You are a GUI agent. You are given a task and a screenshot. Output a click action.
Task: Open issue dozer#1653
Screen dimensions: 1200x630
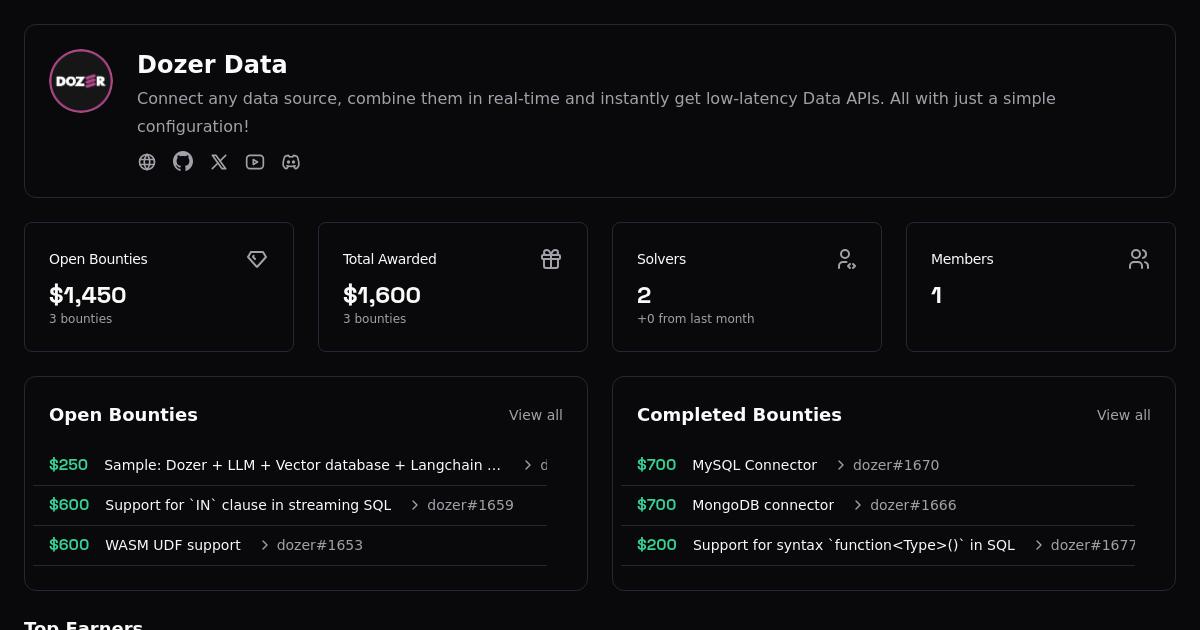point(319,545)
